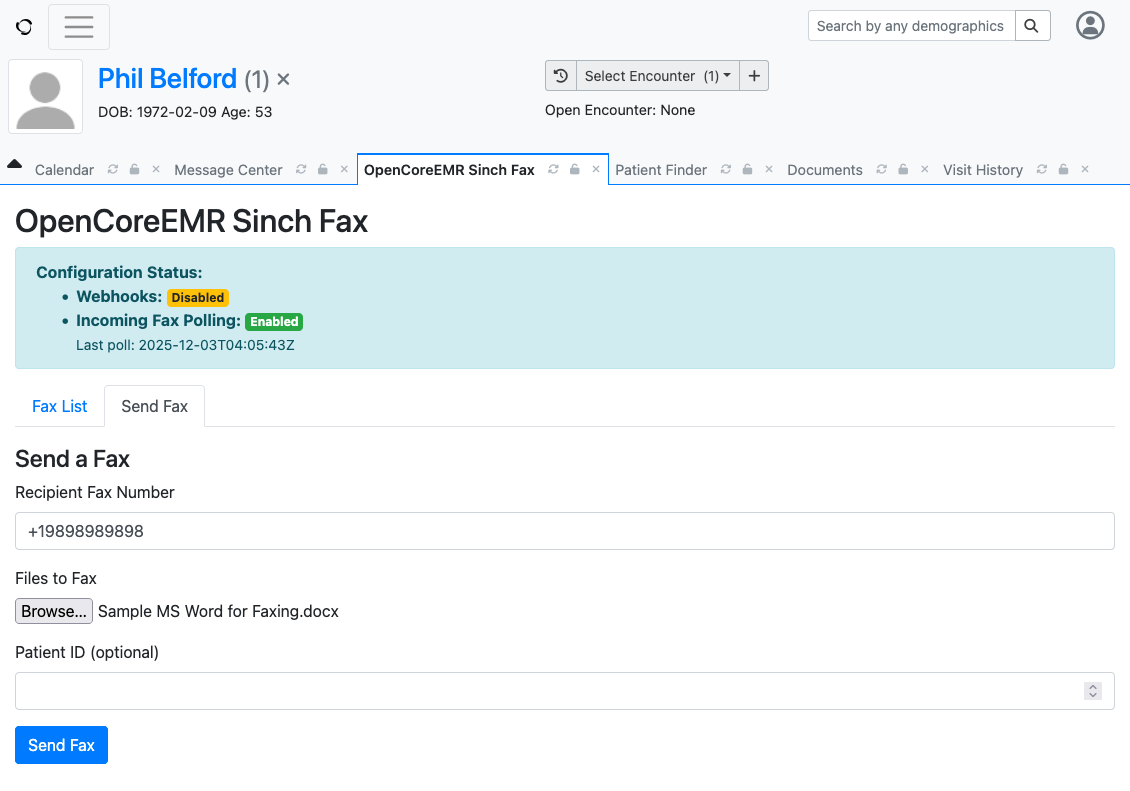Open the Patient Finder tab

pyautogui.click(x=661, y=170)
